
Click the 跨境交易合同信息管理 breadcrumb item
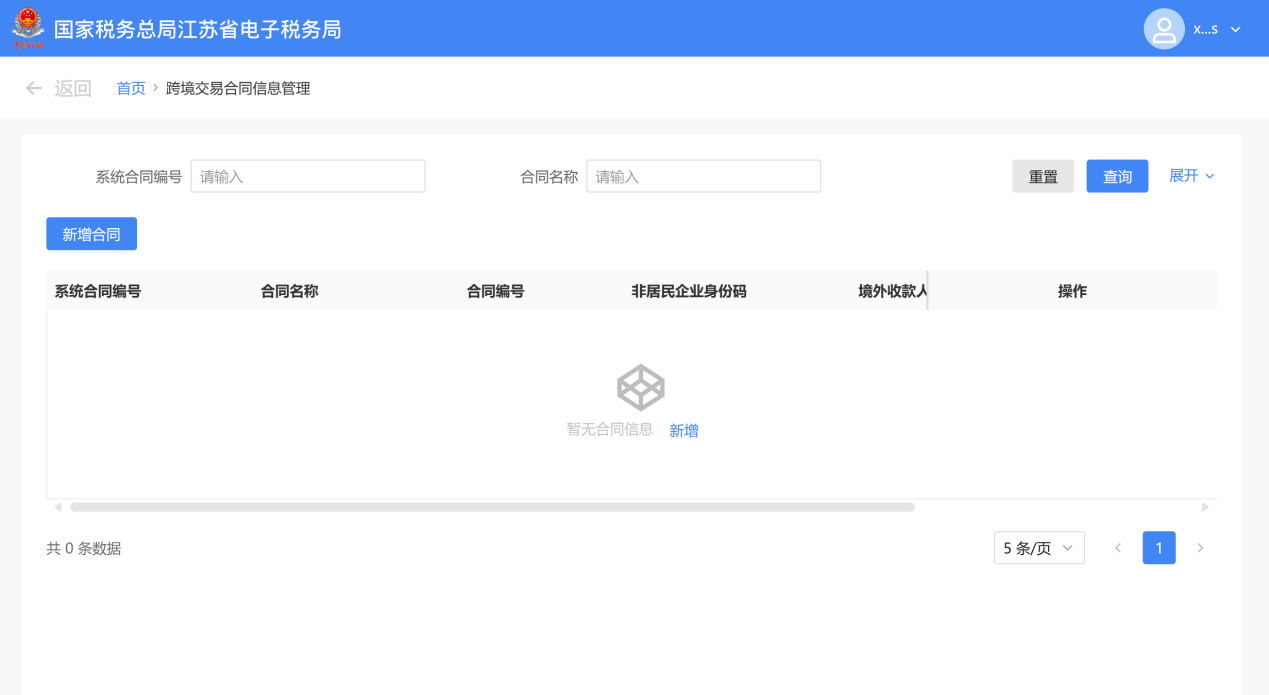[x=238, y=88]
